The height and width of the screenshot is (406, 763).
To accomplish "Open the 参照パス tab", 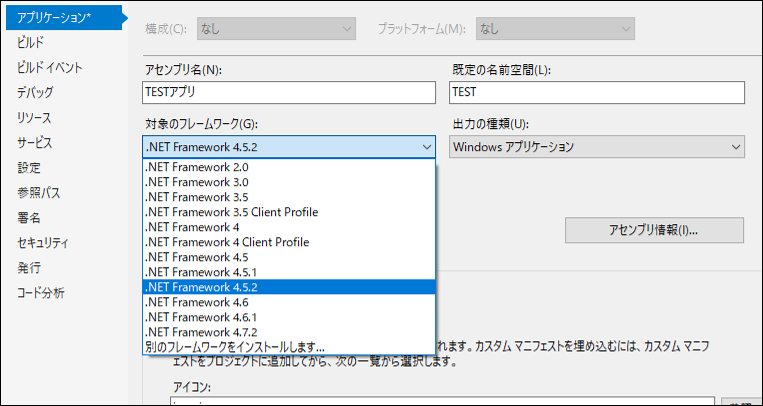I will click(x=39, y=193).
